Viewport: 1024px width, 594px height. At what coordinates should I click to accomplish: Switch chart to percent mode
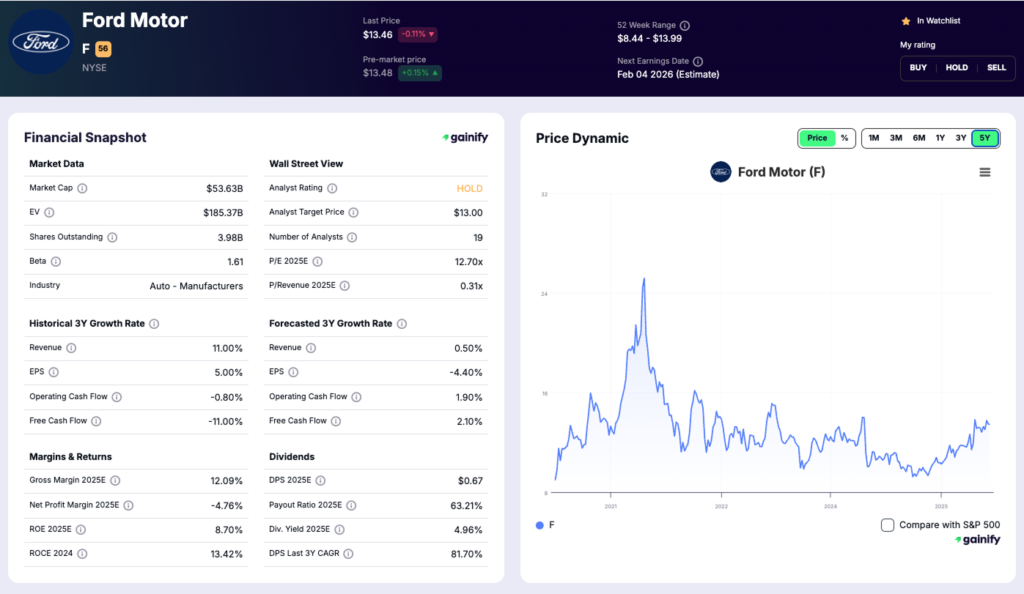pos(844,138)
